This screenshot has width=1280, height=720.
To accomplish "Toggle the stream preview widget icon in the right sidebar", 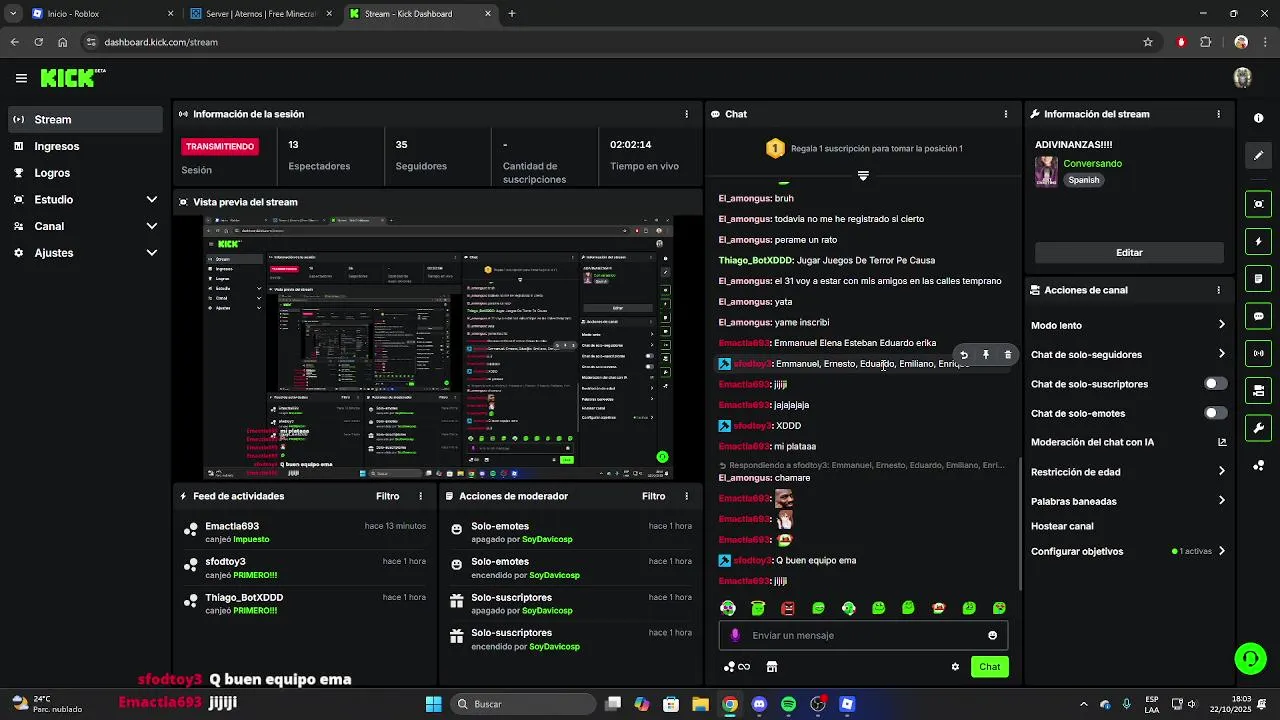I will click(1258, 204).
